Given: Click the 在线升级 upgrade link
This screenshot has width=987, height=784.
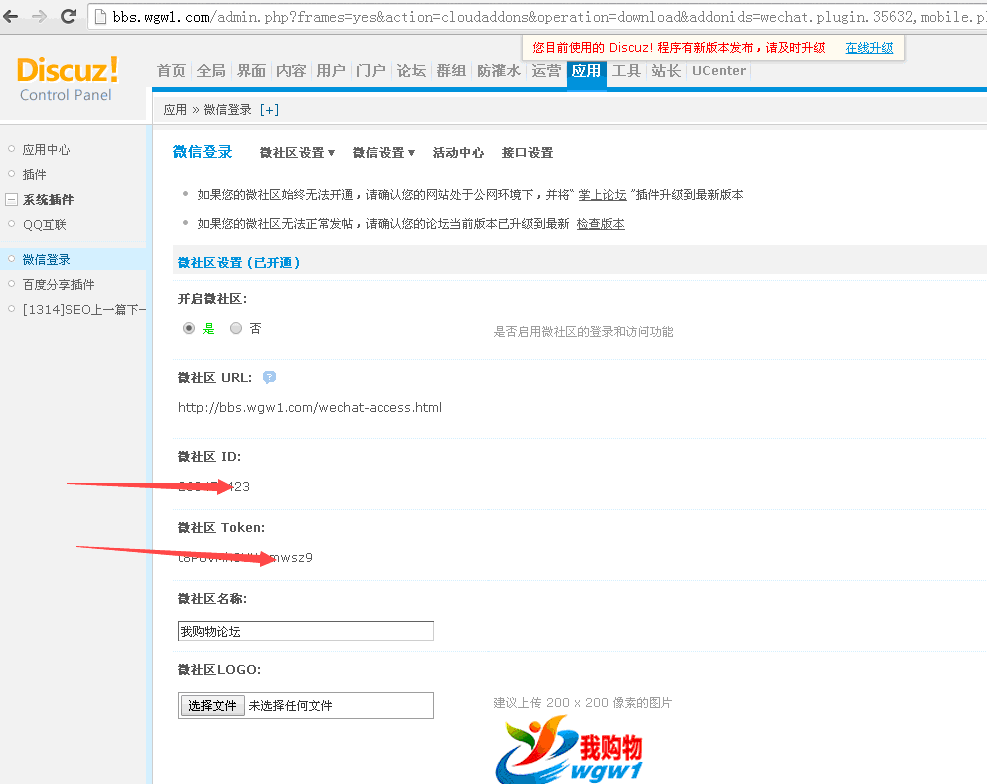Looking at the screenshot, I should (869, 48).
